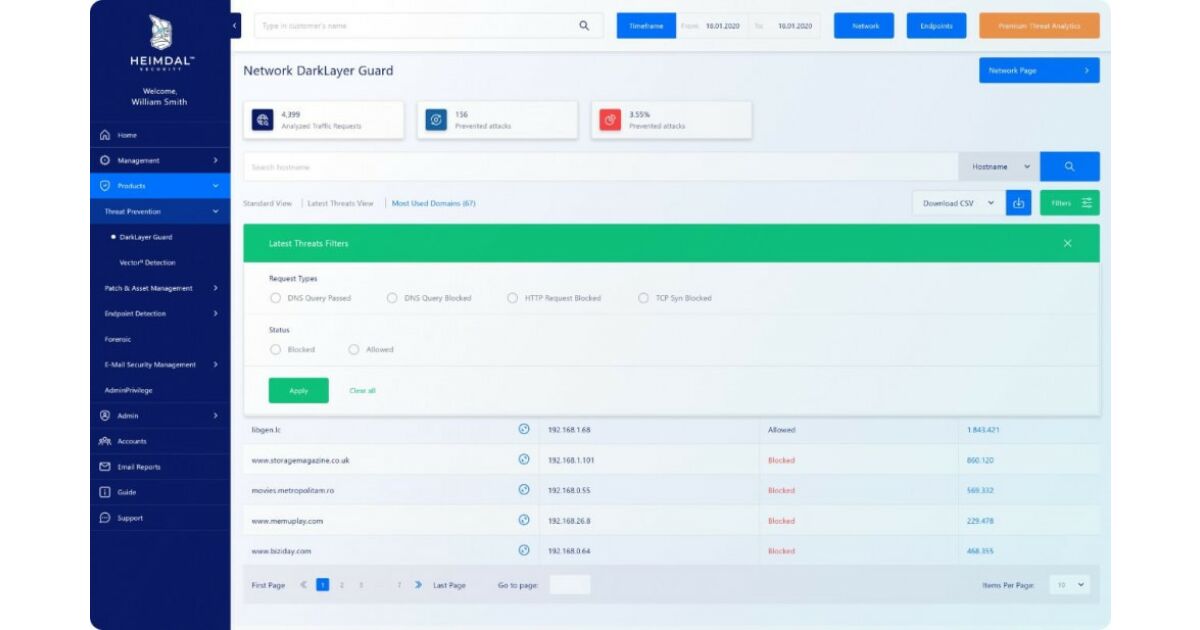Click the magnifier icon in customer search
Image resolution: width=1200 pixels, height=630 pixels.
point(584,26)
